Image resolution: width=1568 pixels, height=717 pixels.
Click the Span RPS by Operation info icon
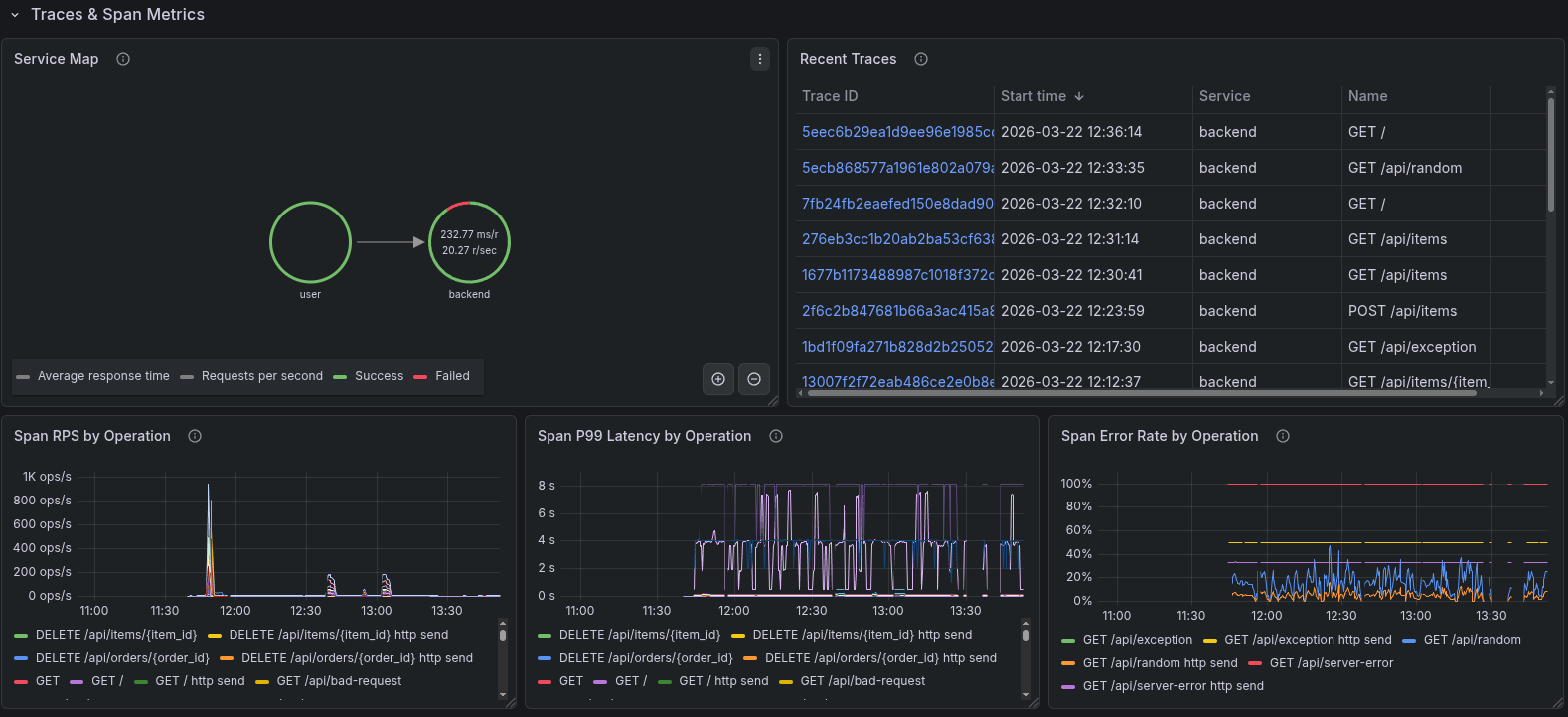click(x=195, y=436)
